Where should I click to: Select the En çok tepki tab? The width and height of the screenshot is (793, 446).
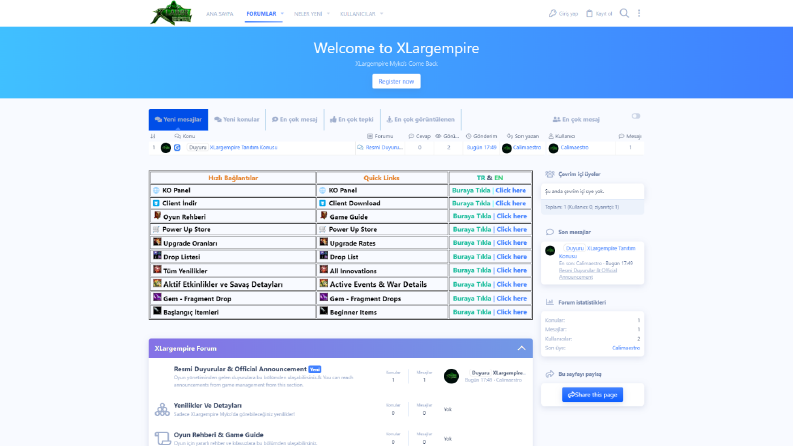pos(351,119)
